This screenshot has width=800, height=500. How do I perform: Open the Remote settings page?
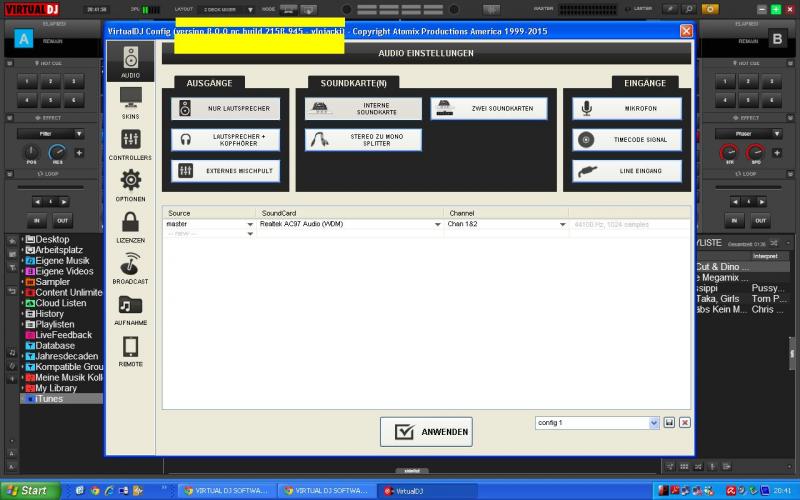(131, 351)
